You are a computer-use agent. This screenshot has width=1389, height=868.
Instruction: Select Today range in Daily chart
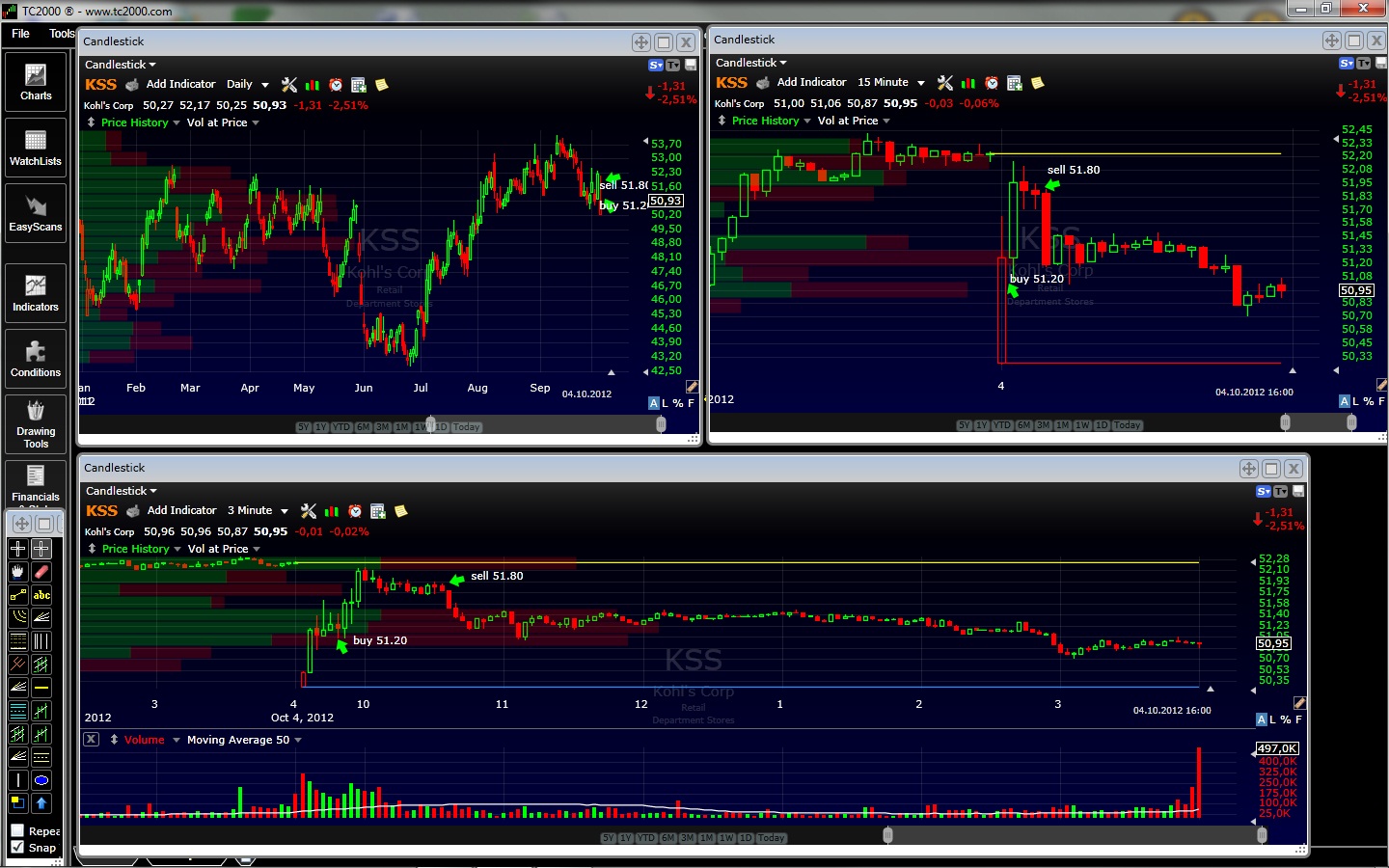tap(466, 427)
